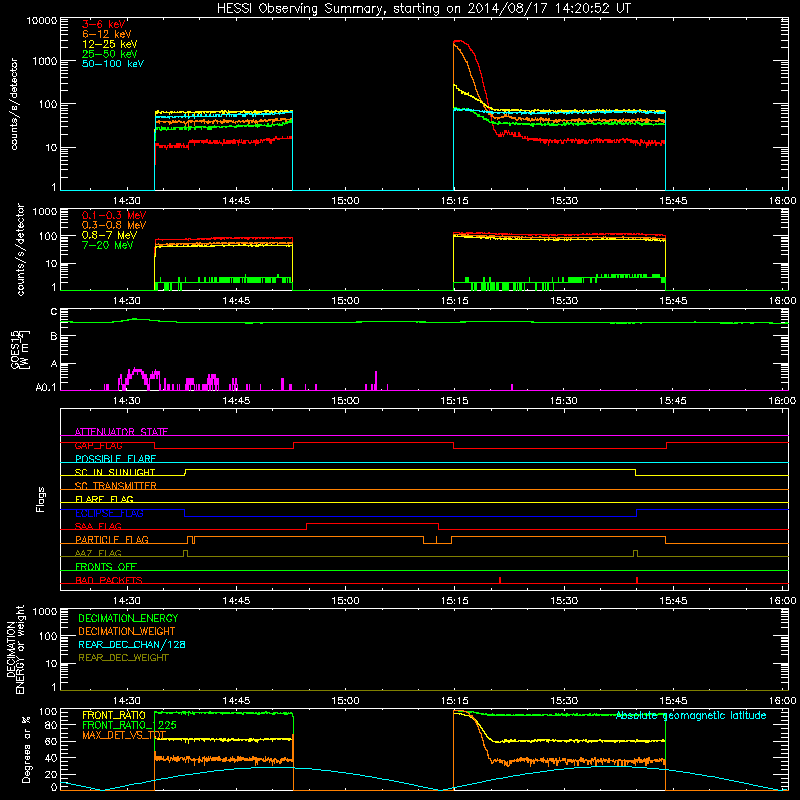This screenshot has width=800, height=800.
Task: Click the DECIMATION_WEIGHT legend entry
Action: tap(127, 631)
